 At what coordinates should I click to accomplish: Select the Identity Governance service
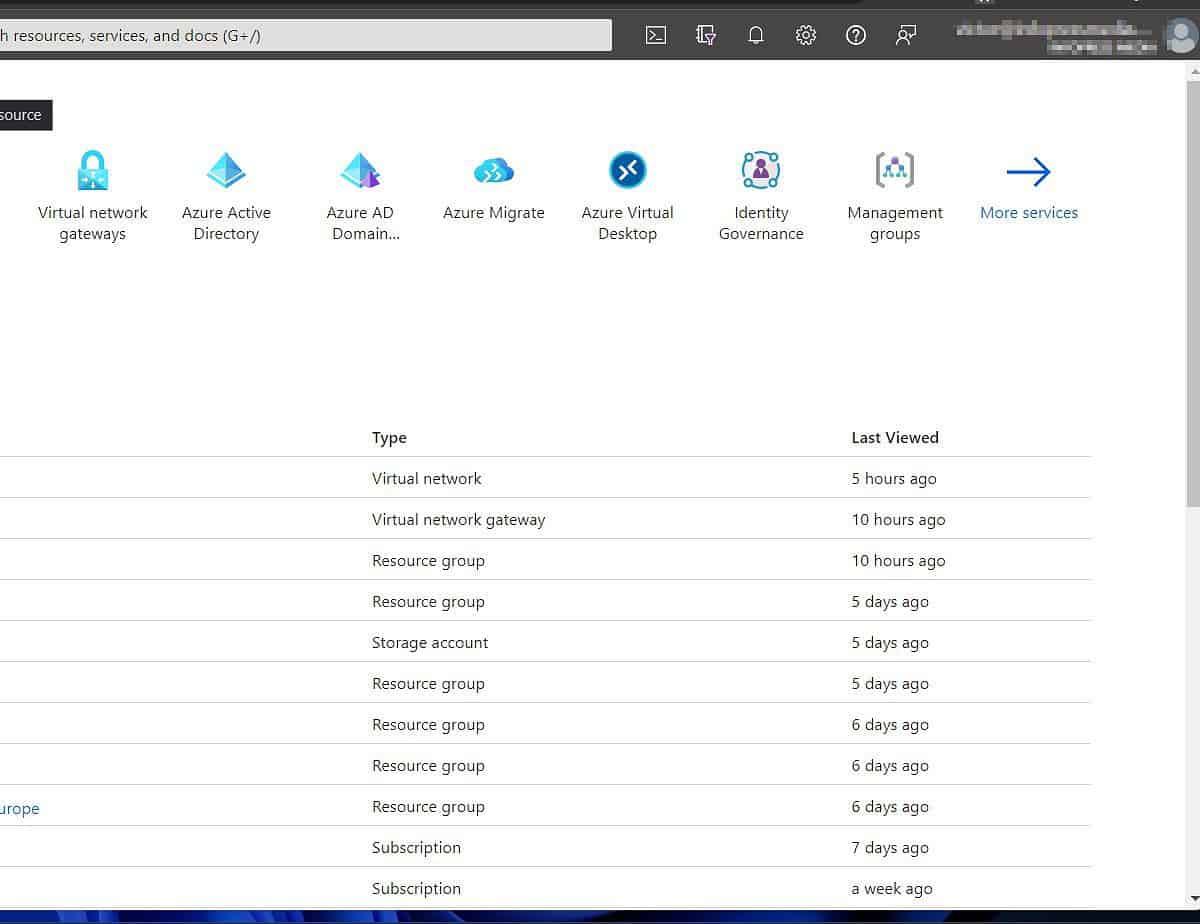pyautogui.click(x=761, y=190)
